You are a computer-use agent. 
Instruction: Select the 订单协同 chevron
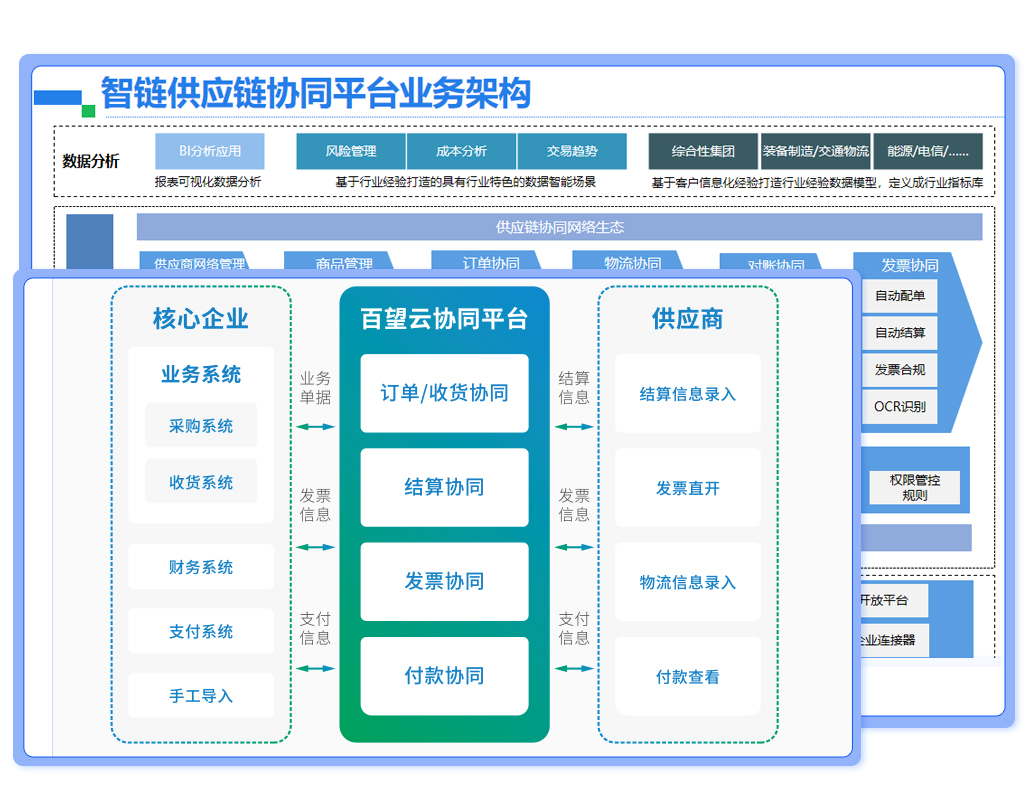click(488, 261)
